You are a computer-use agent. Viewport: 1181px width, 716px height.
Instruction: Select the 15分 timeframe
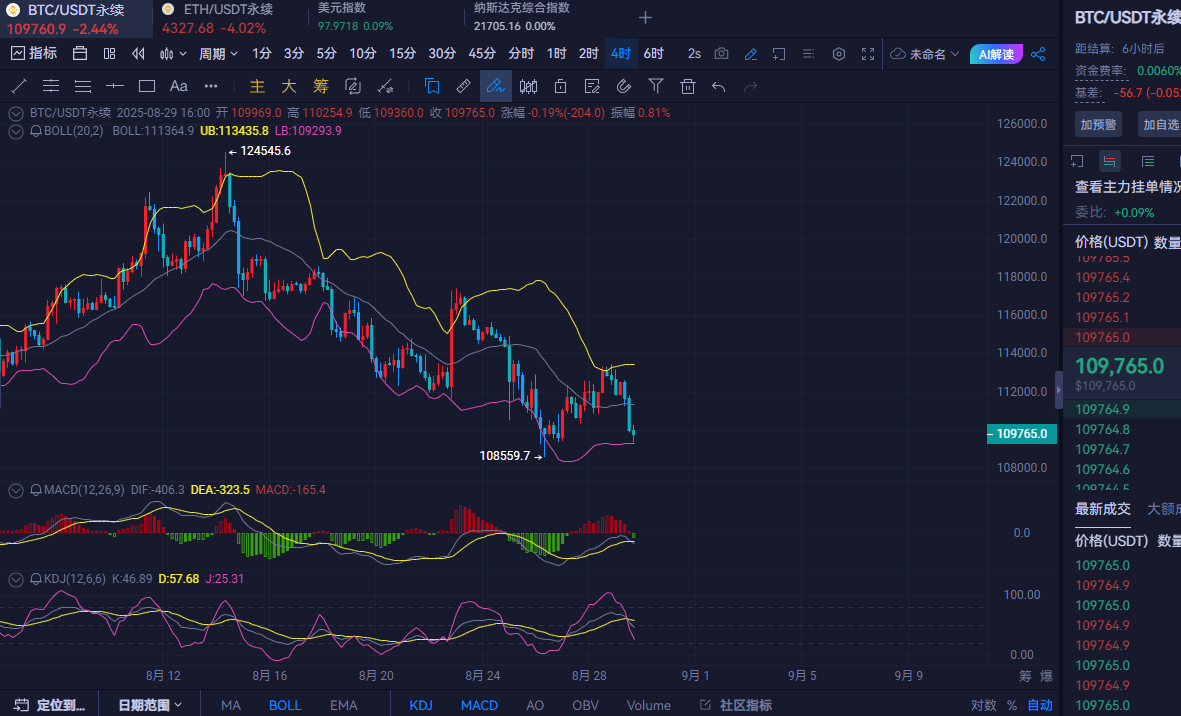(402, 53)
